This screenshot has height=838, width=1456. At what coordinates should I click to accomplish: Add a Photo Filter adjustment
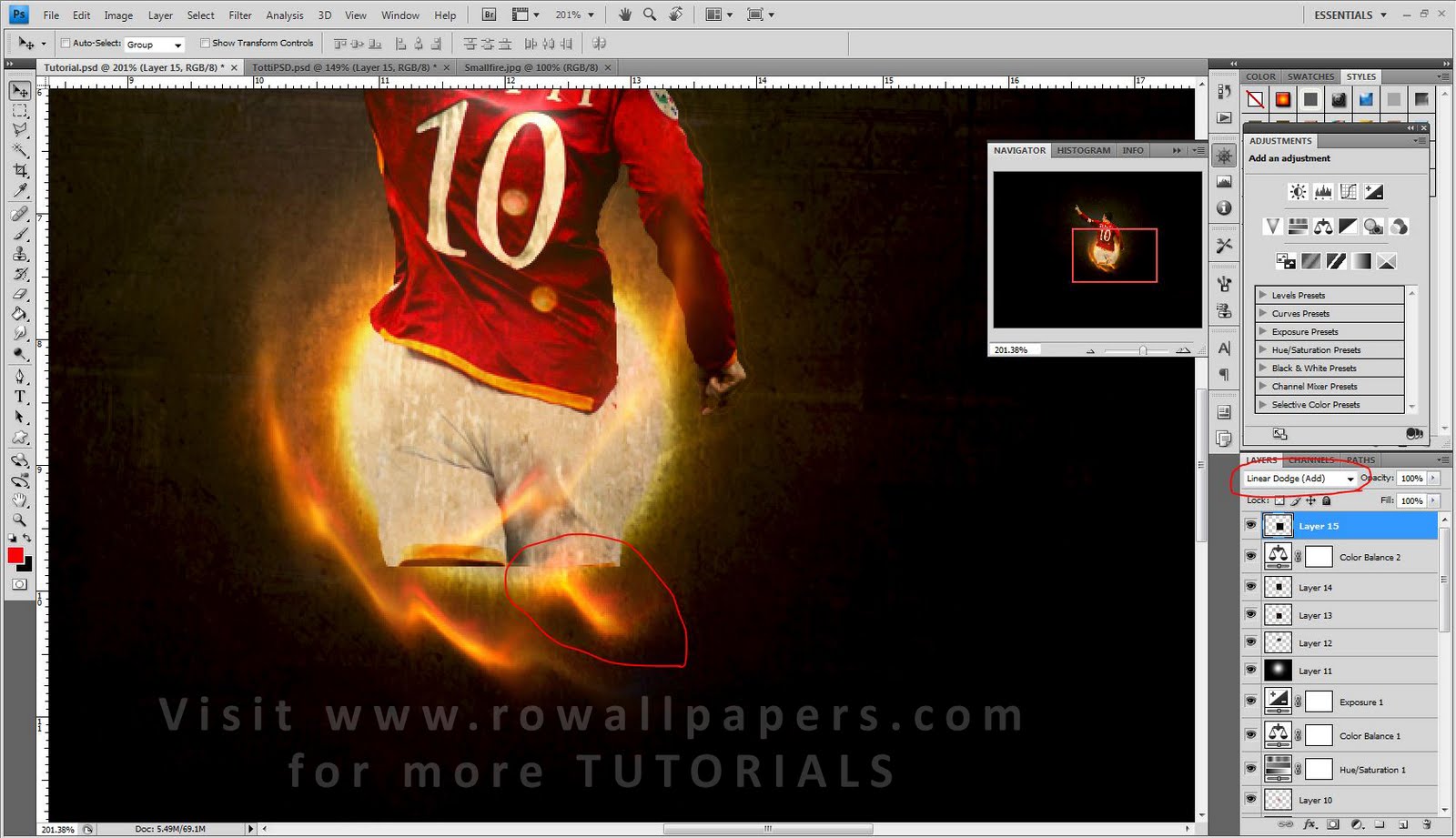(x=1374, y=226)
